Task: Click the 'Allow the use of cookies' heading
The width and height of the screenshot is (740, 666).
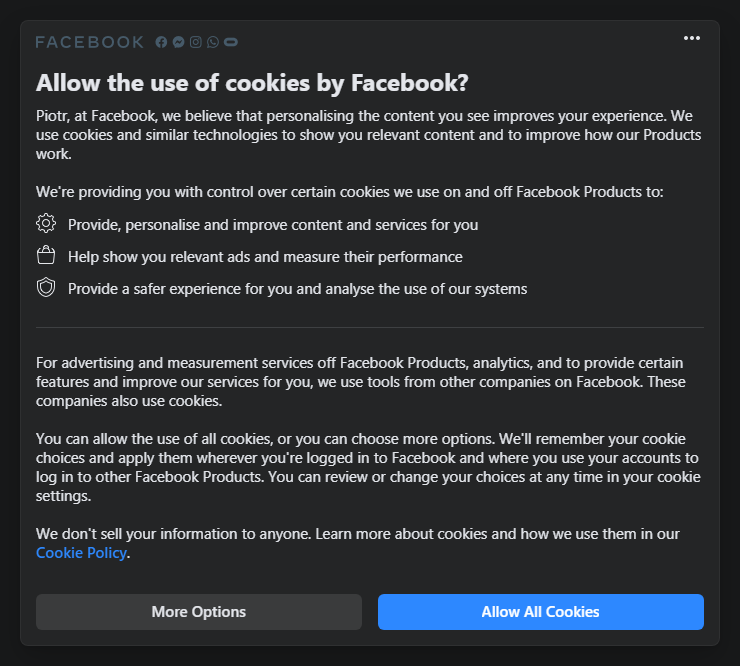Action: point(252,83)
